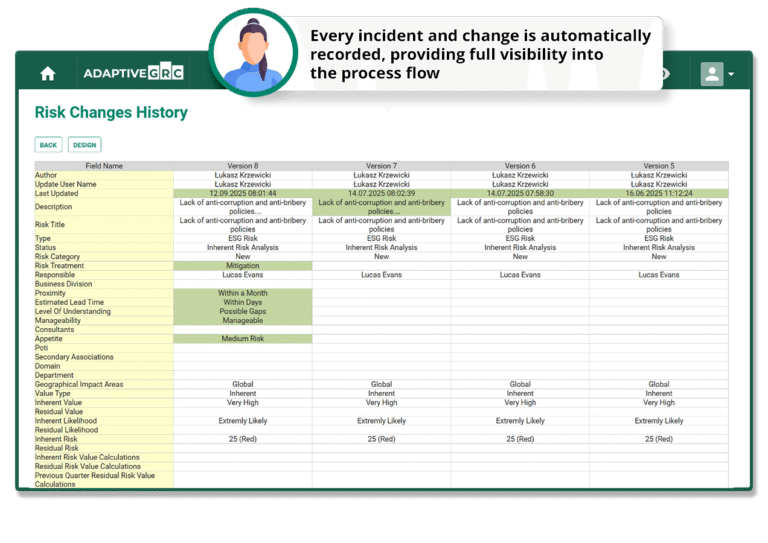
Task: Select the Possible Gaps cell
Action: [242, 311]
